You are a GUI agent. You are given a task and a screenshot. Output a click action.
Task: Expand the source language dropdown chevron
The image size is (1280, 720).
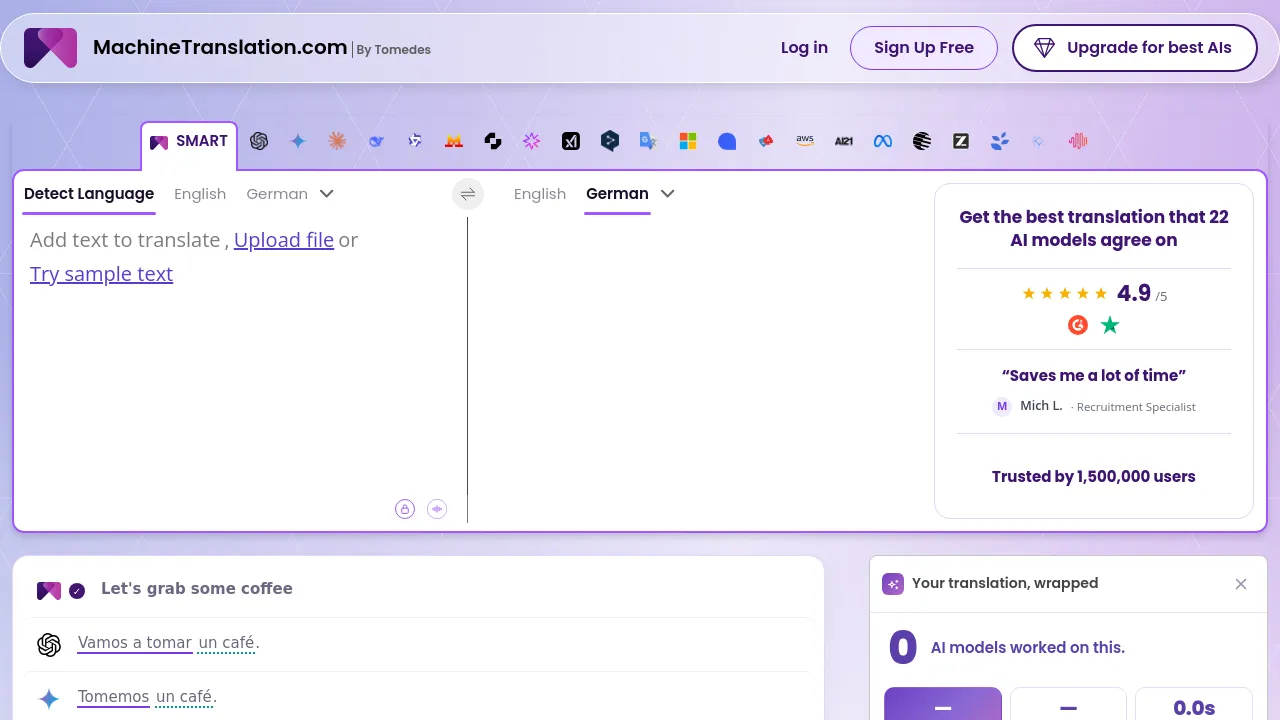tap(326, 194)
